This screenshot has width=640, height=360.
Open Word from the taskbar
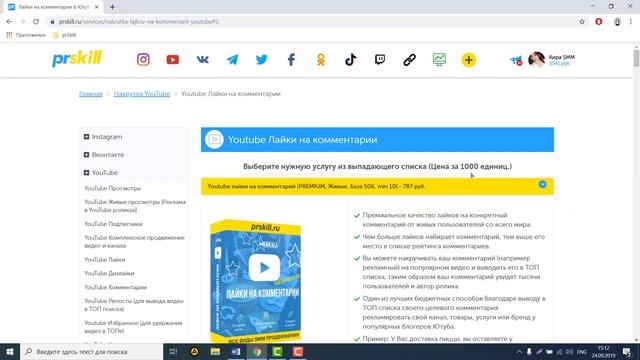tap(236, 351)
